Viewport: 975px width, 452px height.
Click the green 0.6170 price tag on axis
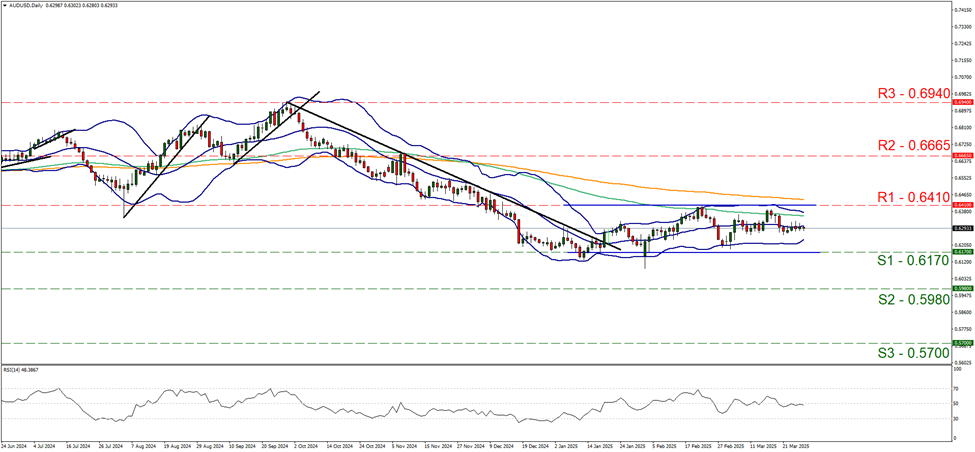point(959,252)
